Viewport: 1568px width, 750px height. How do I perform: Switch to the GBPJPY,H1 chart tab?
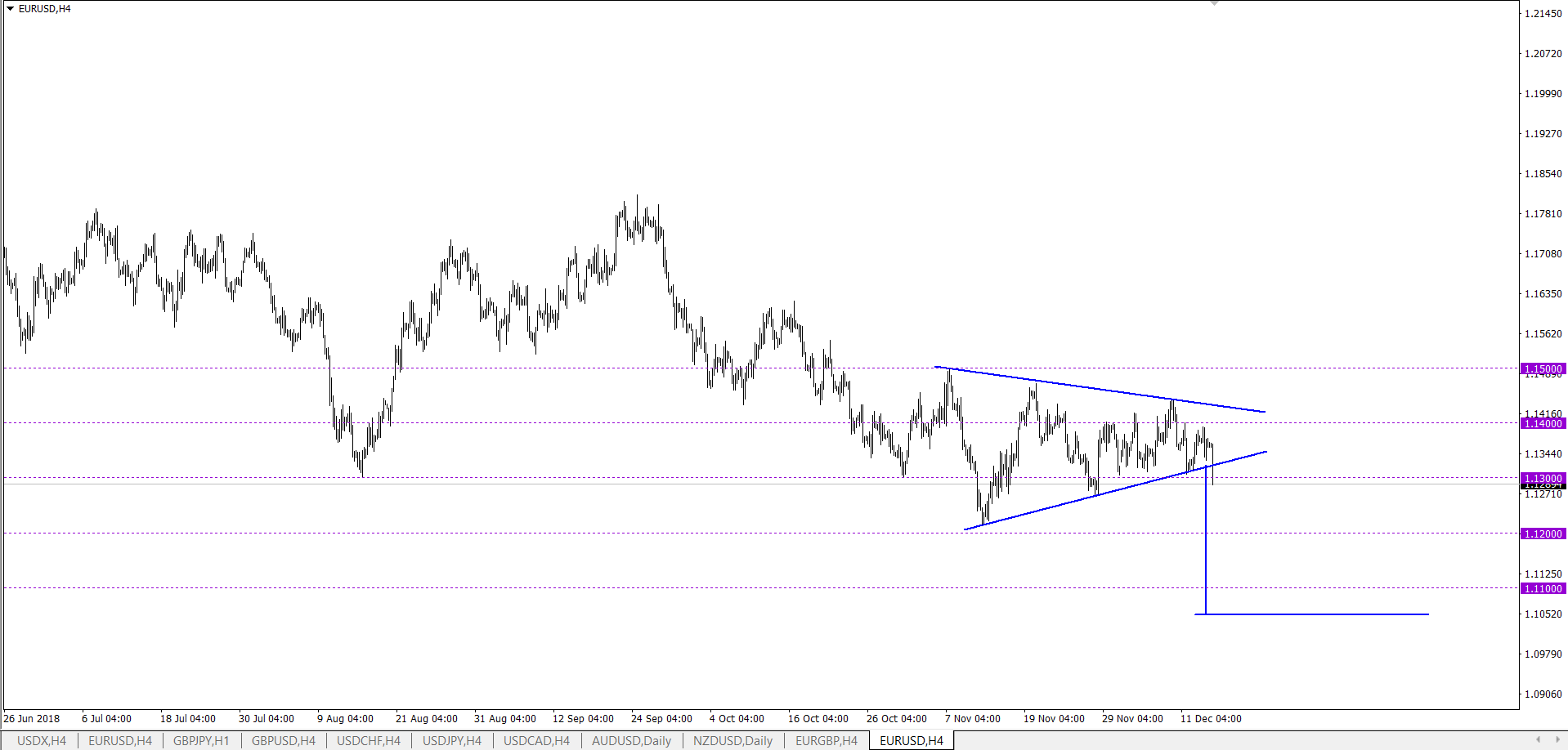pos(201,741)
